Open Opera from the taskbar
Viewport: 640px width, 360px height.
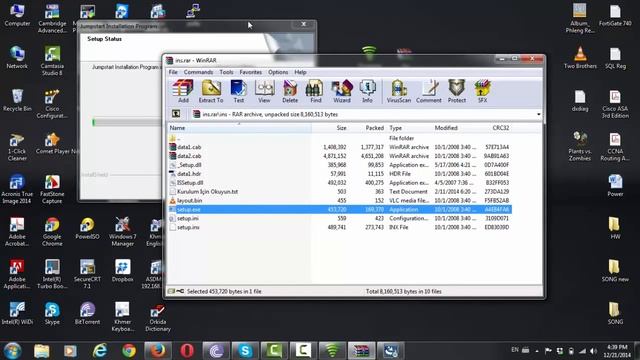click(187, 351)
